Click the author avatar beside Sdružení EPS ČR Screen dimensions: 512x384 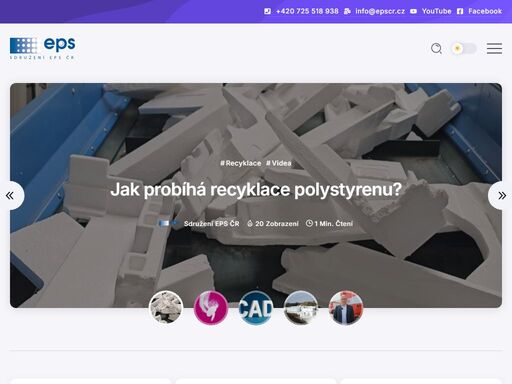tap(169, 223)
